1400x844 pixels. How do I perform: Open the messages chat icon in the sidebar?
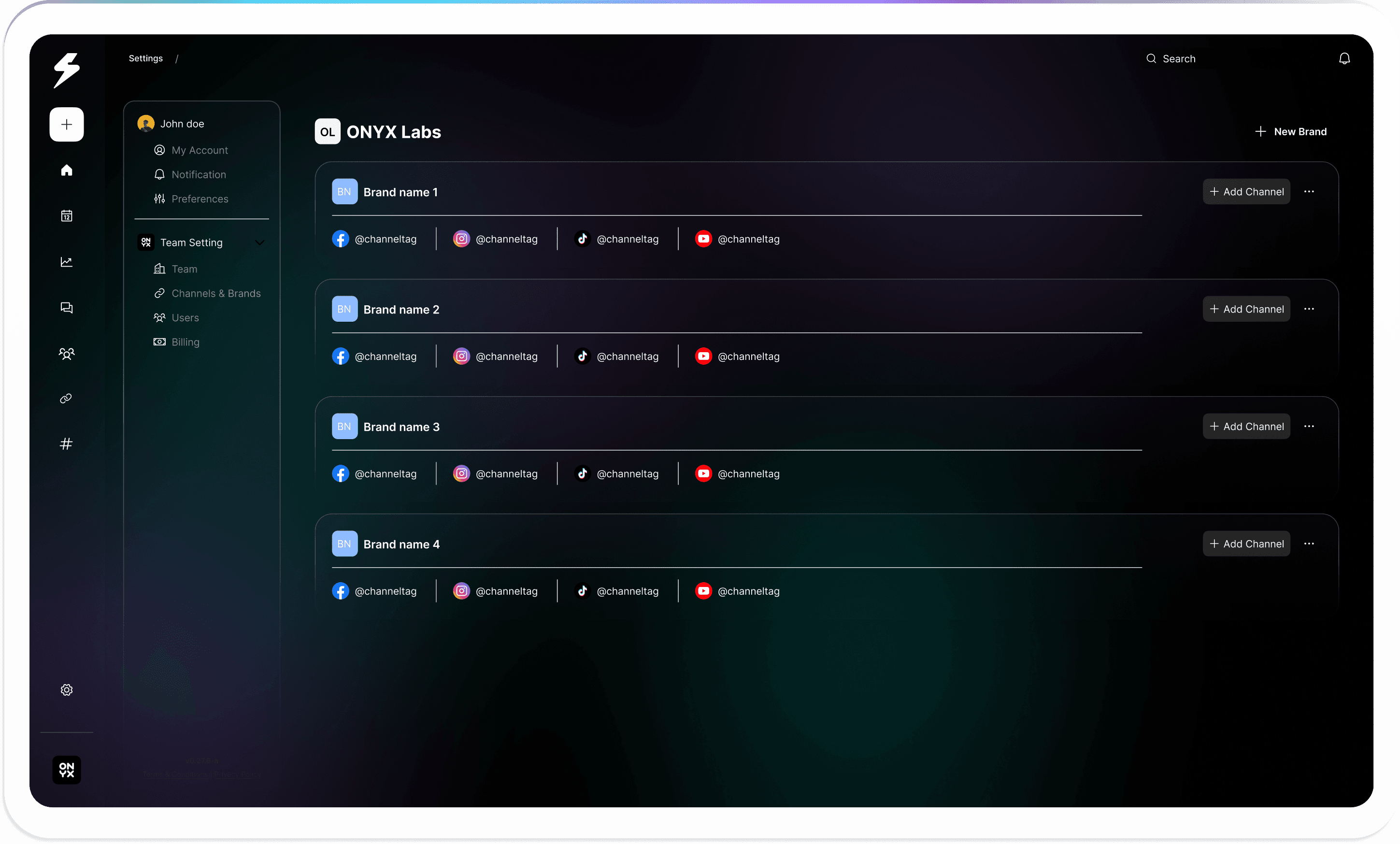point(67,307)
